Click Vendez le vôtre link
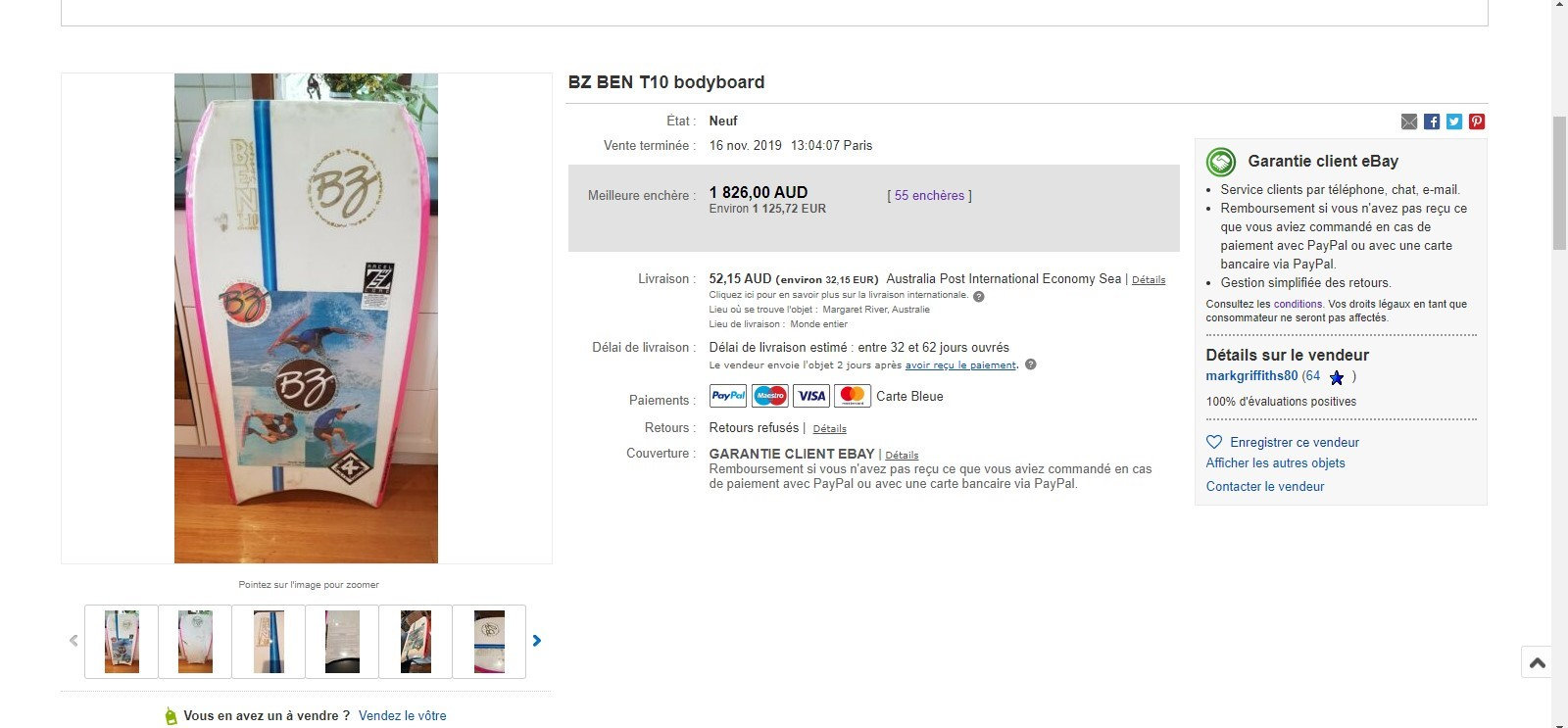Image resolution: width=1568 pixels, height=728 pixels. pos(402,716)
